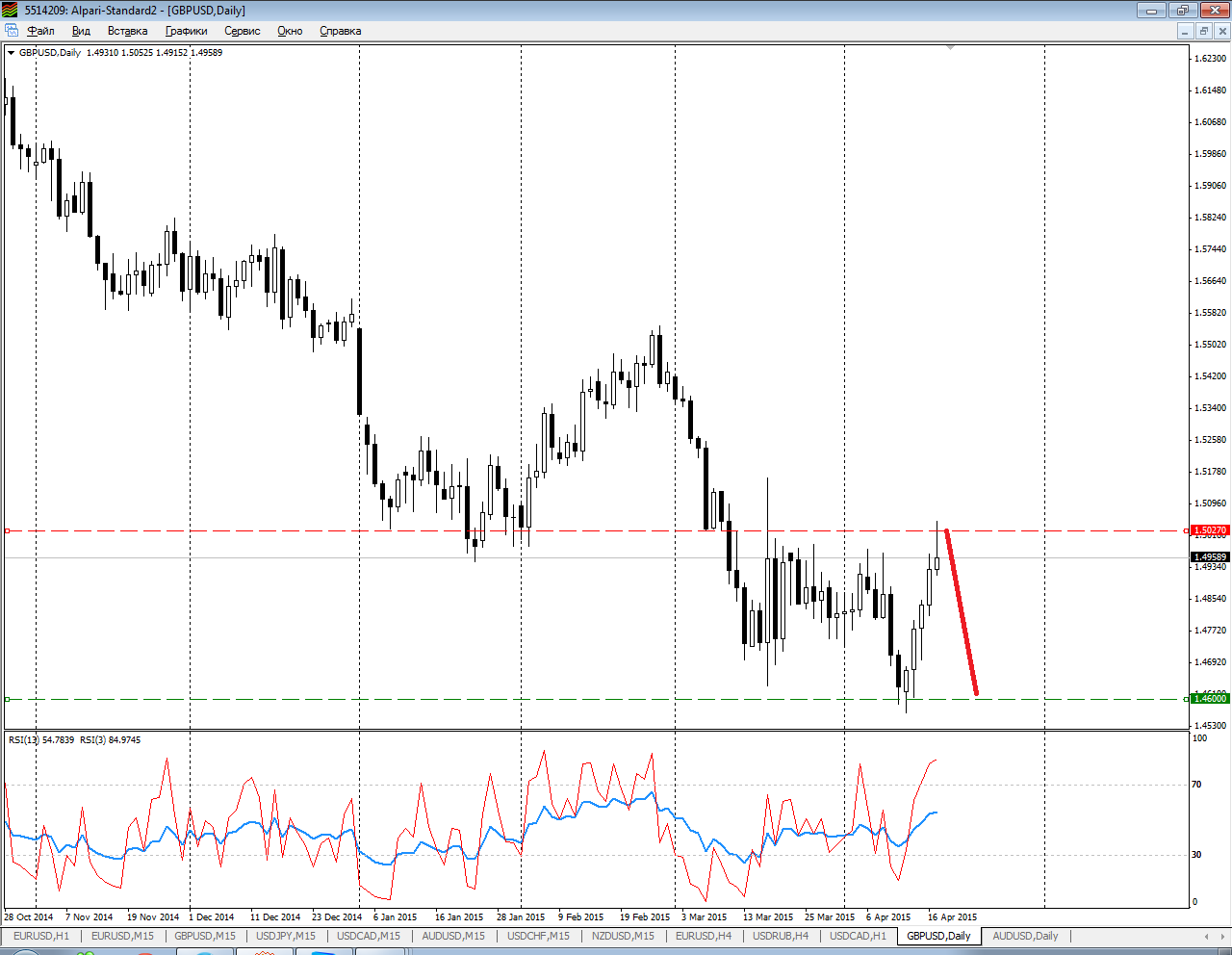Open the Файл menu
Screen dimensions: 1232x955
point(40,31)
